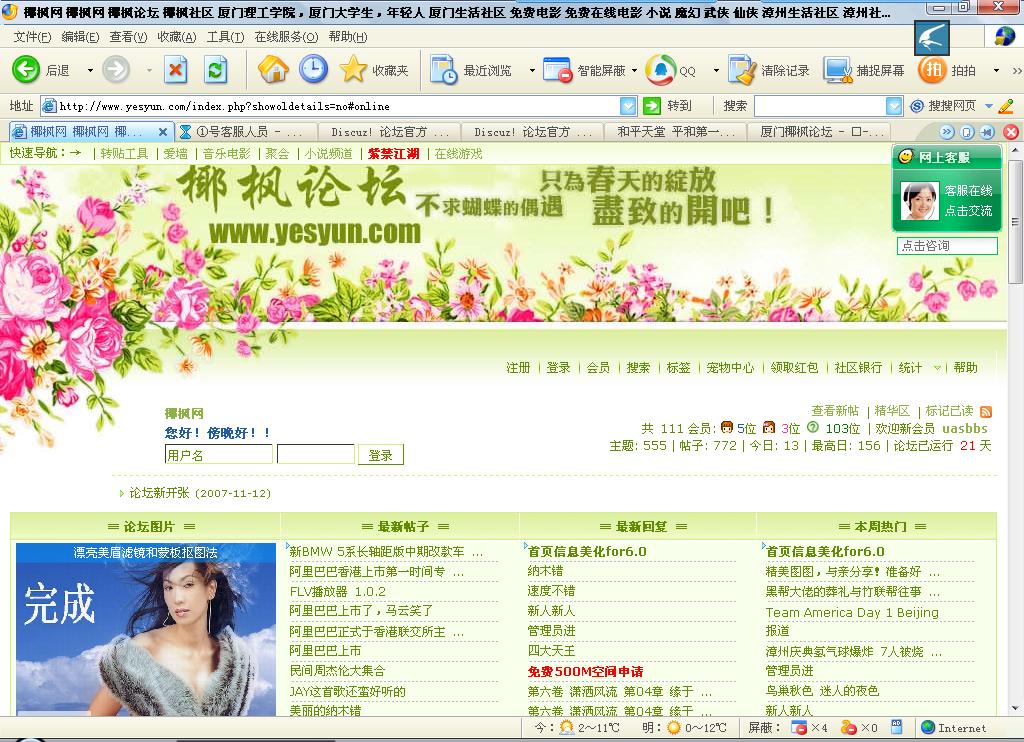1024x742 pixels.
Task: Click the 注册 register link
Action: pyautogui.click(x=518, y=368)
